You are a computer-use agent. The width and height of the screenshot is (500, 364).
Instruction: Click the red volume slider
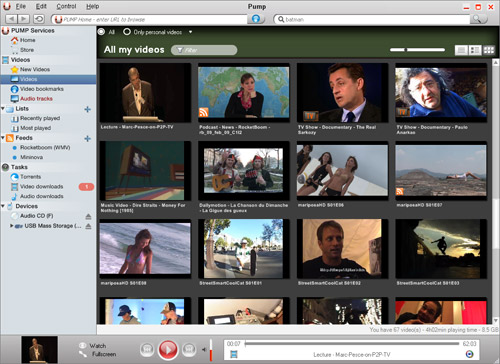coord(211,350)
